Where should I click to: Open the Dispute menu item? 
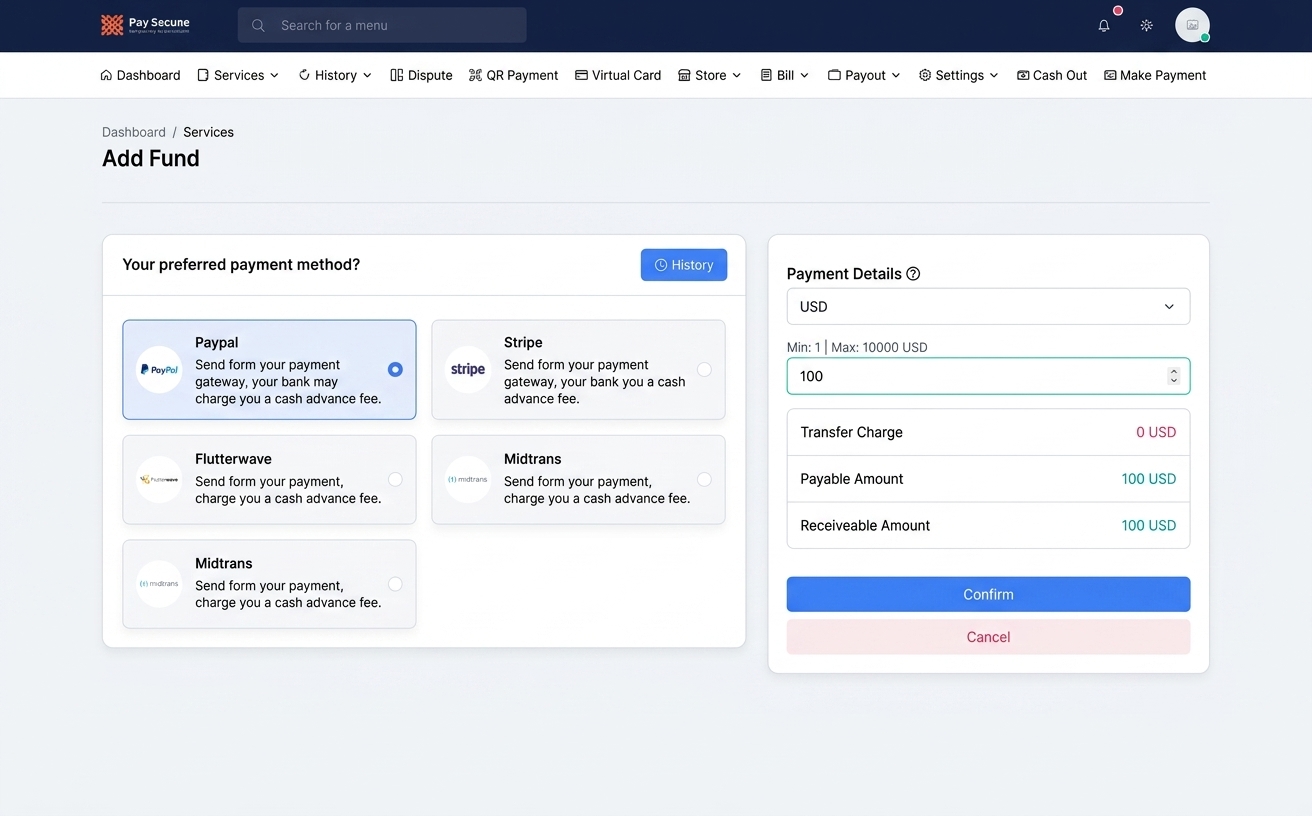(421, 75)
